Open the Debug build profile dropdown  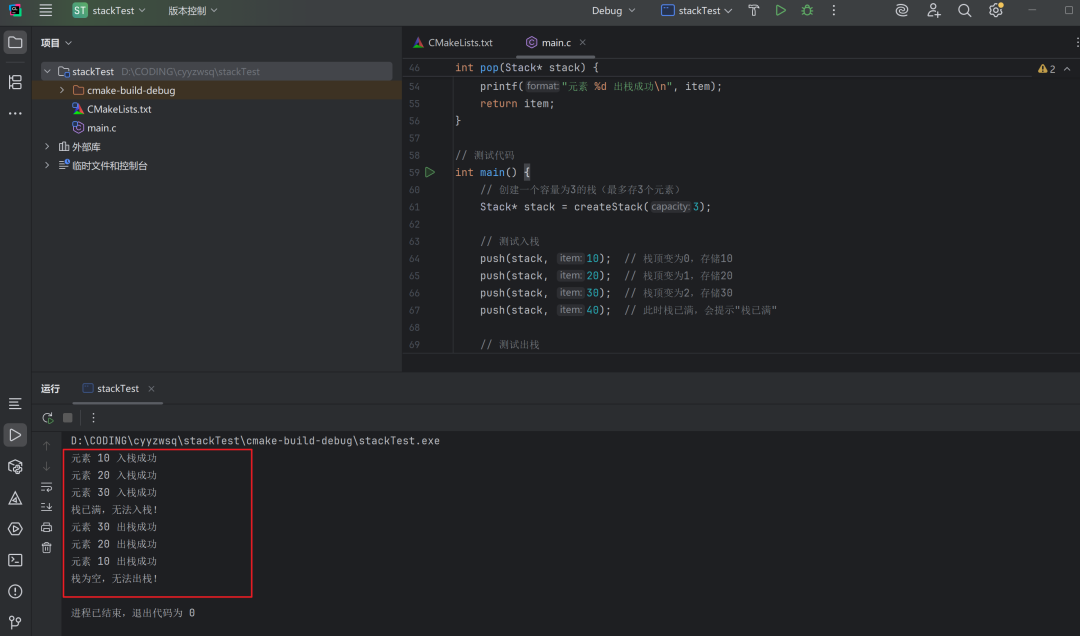coord(613,10)
